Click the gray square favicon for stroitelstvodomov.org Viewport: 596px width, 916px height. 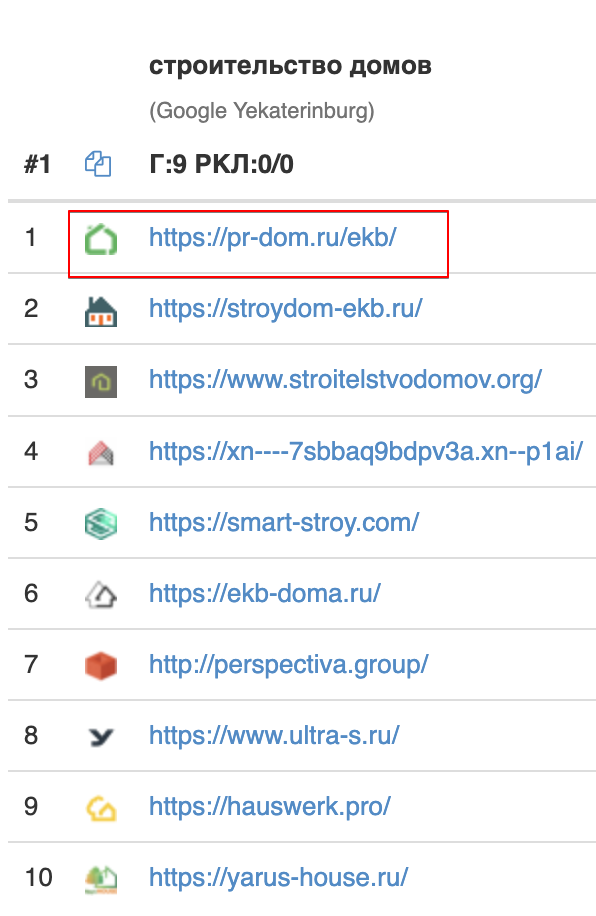click(101, 381)
